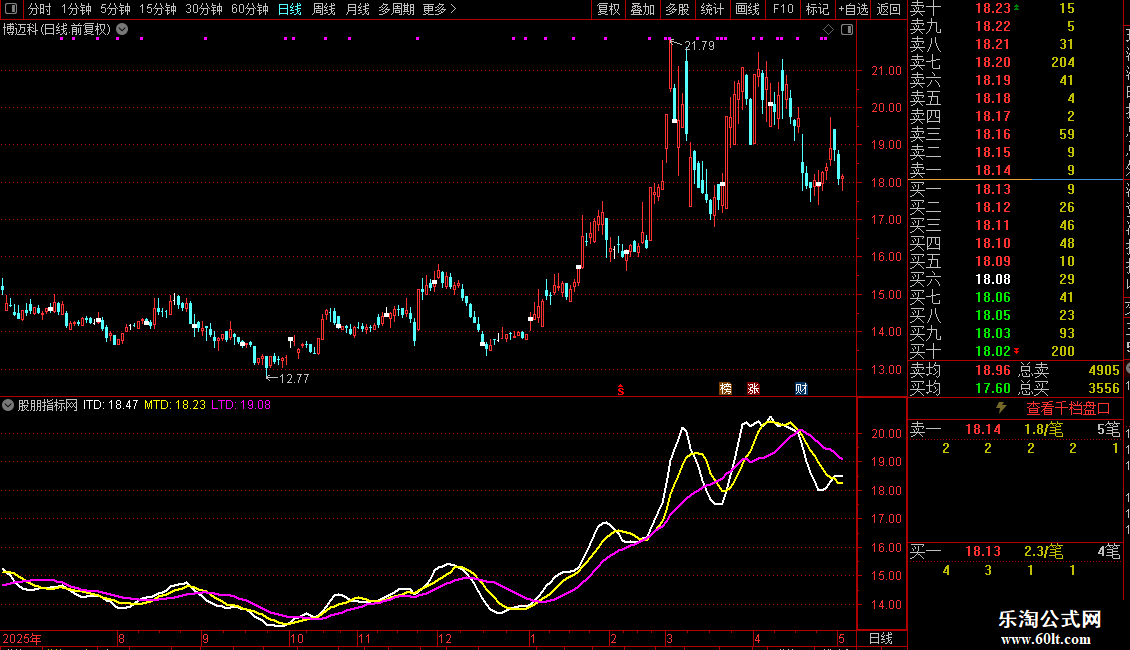Select the 卖一 price 18.14 row
The image size is (1130, 650).
tap(1015, 170)
